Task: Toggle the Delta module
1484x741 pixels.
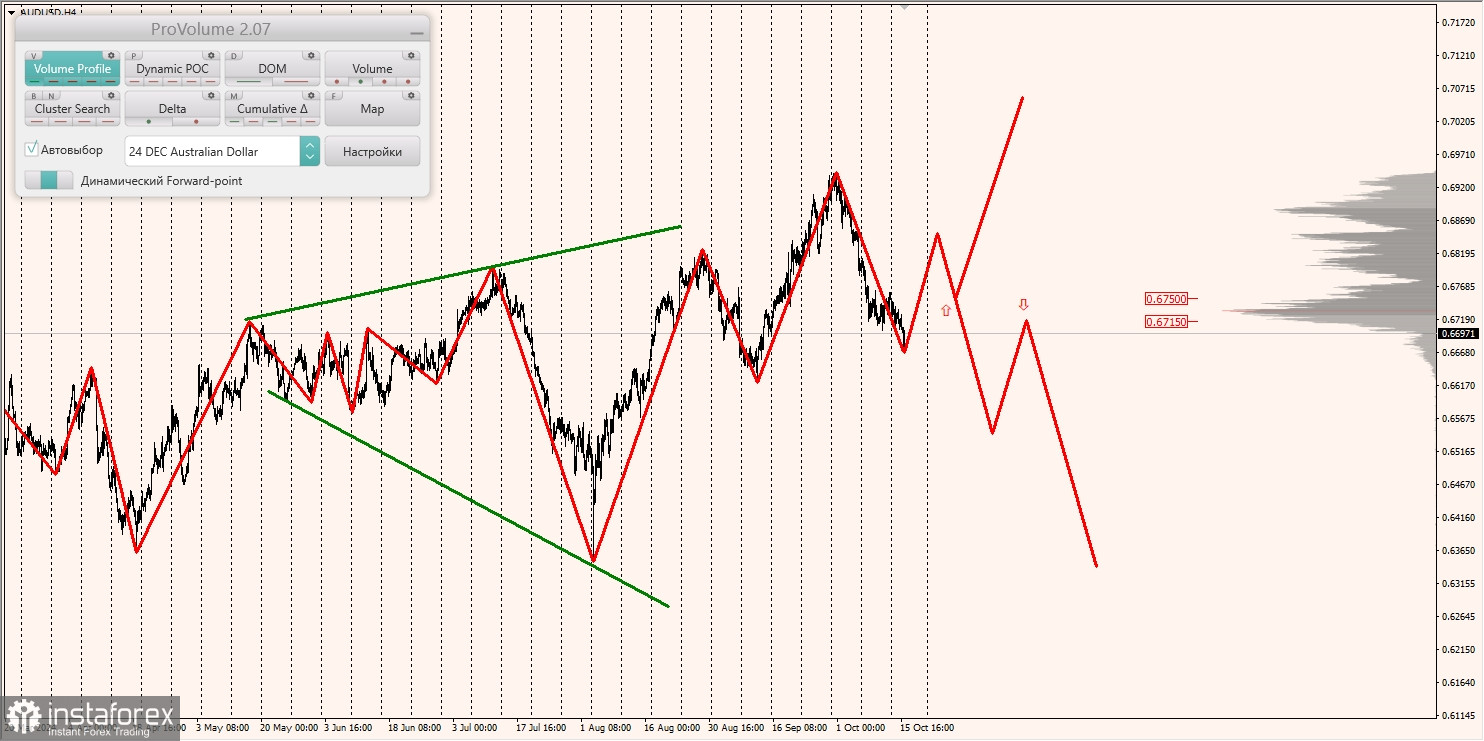Action: pos(172,109)
